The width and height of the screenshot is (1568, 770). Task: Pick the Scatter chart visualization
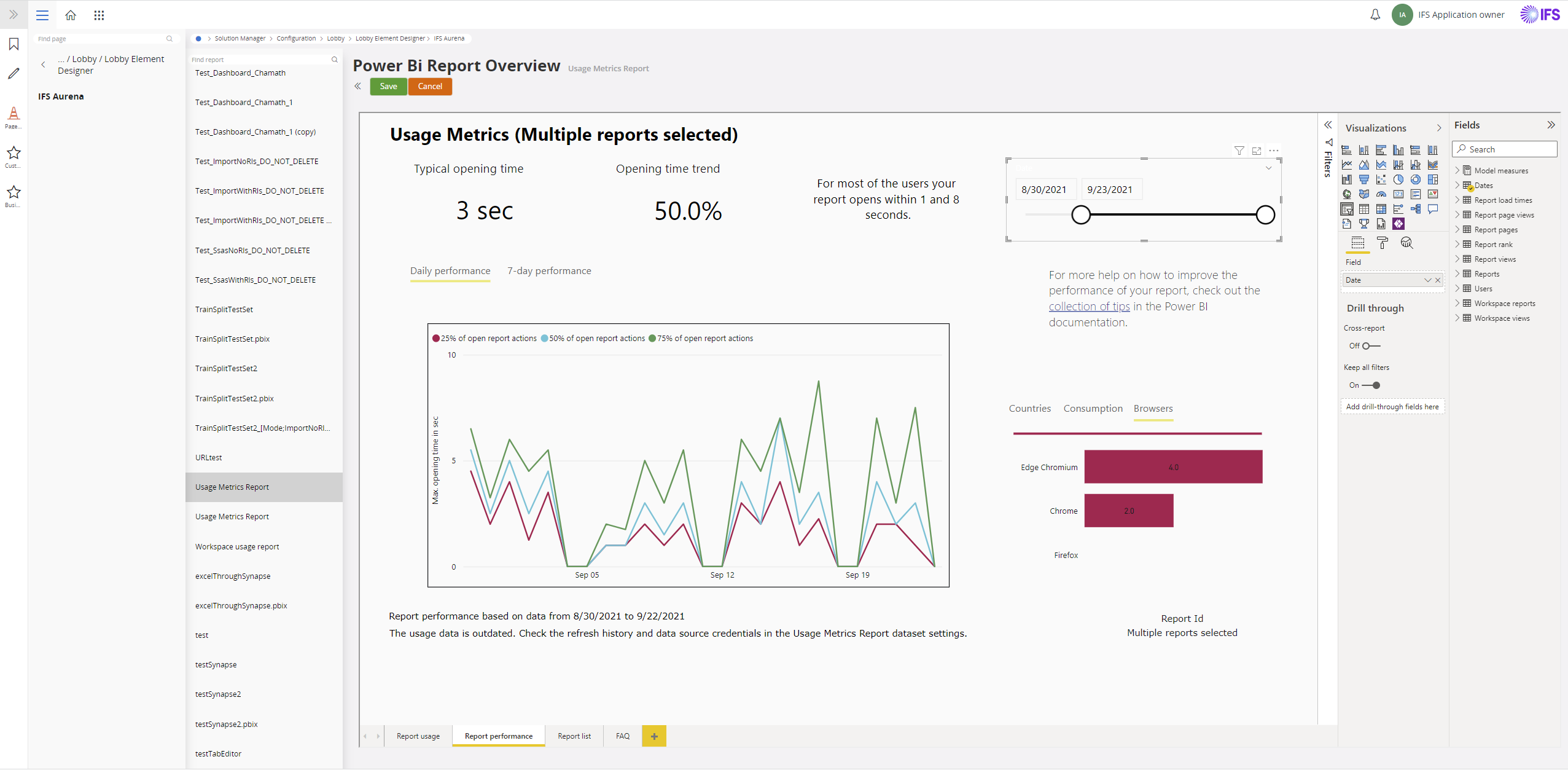coord(1381,179)
